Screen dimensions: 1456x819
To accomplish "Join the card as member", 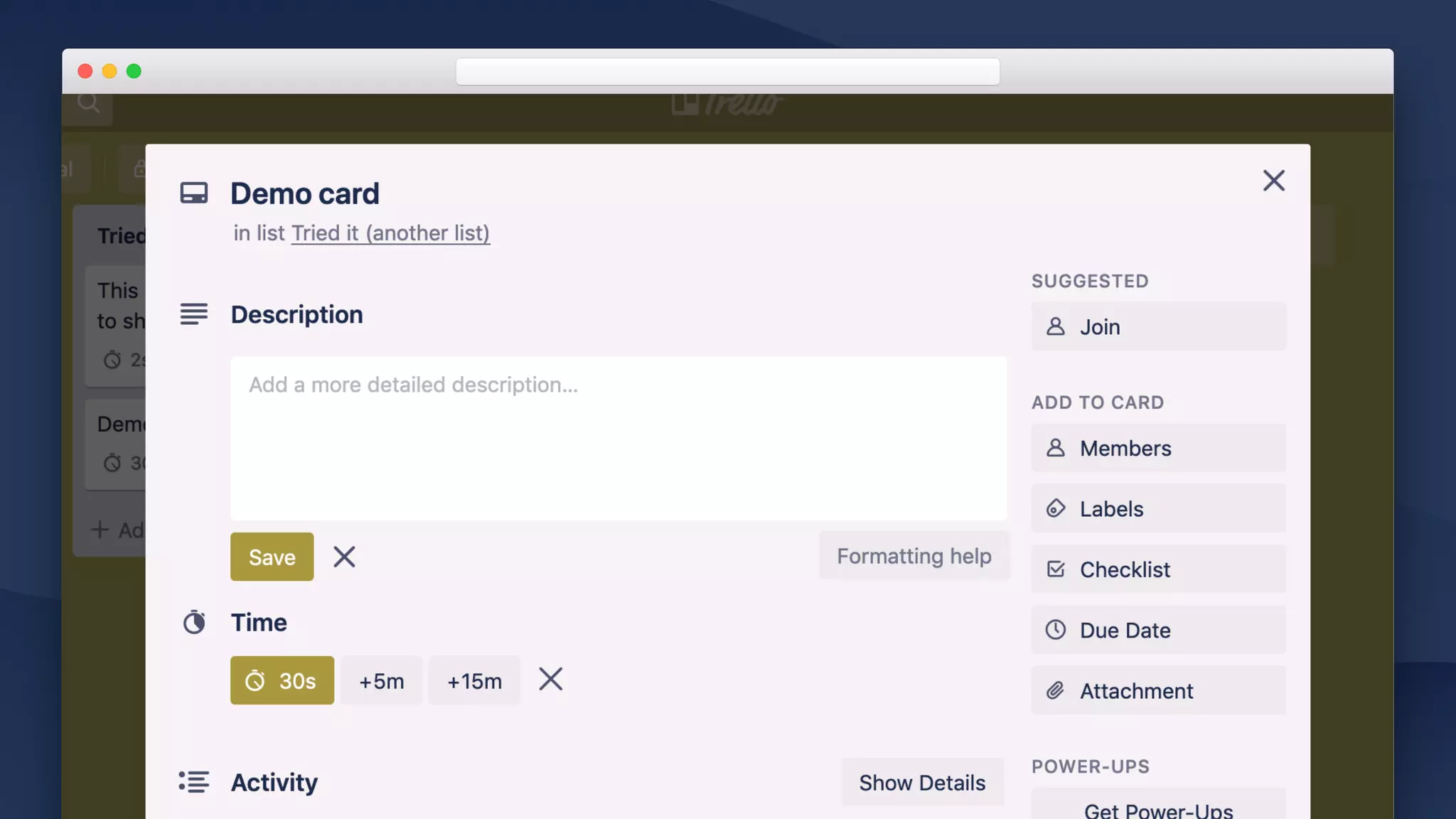I will click(1158, 326).
